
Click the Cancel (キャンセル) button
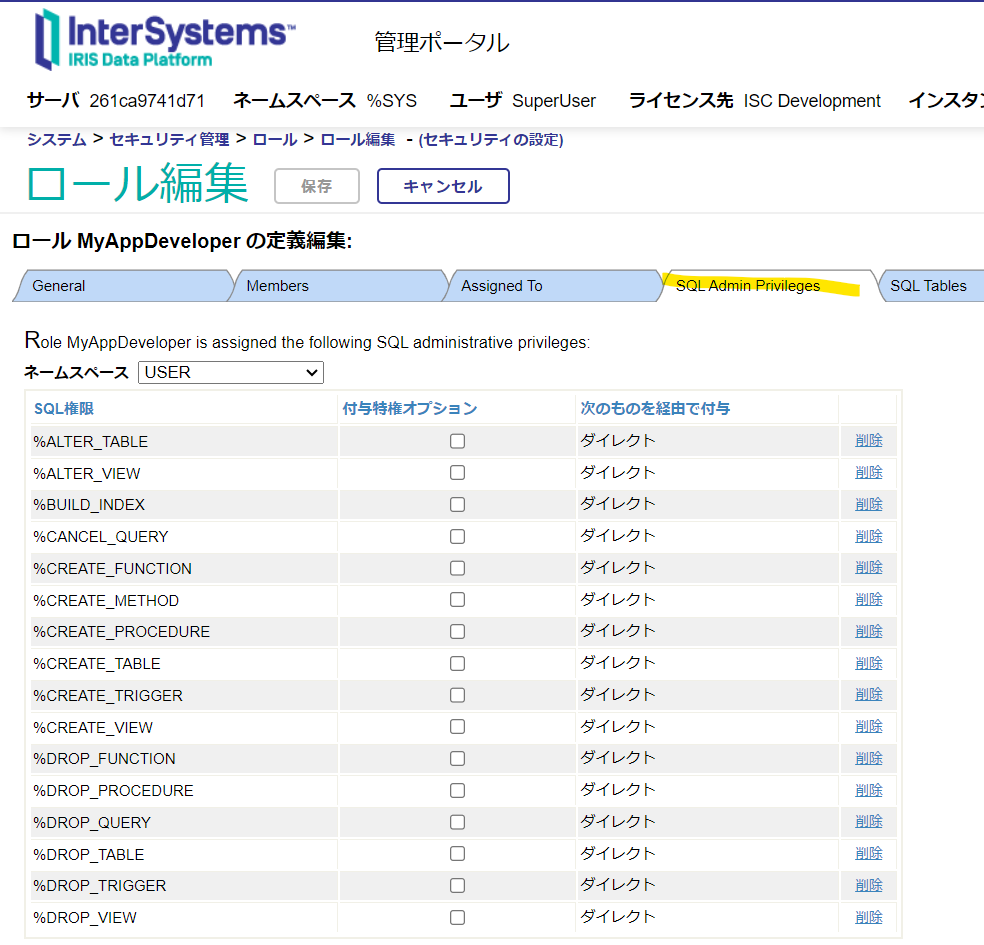443,186
